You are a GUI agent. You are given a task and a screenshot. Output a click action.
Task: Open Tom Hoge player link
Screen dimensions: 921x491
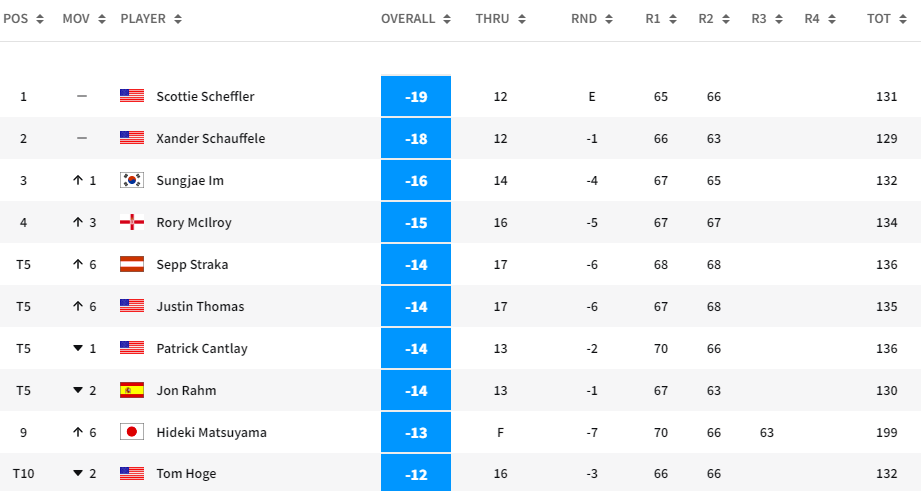(x=186, y=474)
